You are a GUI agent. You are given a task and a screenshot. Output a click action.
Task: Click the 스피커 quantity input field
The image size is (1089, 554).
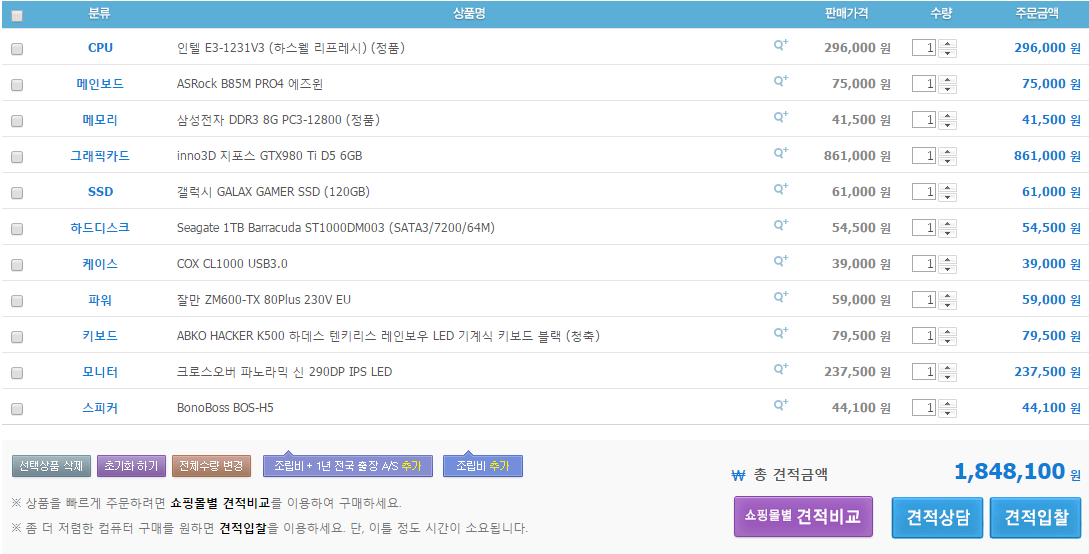click(x=924, y=408)
